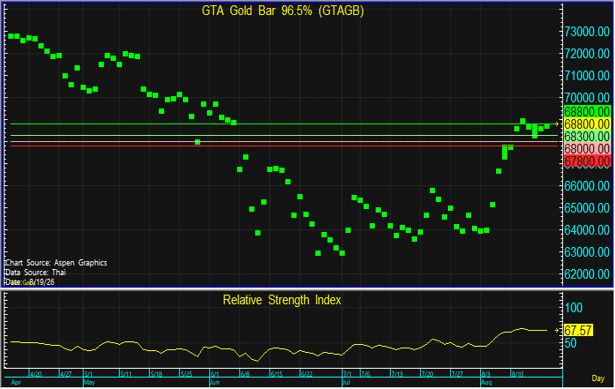Click the Aug month label

tap(486, 382)
